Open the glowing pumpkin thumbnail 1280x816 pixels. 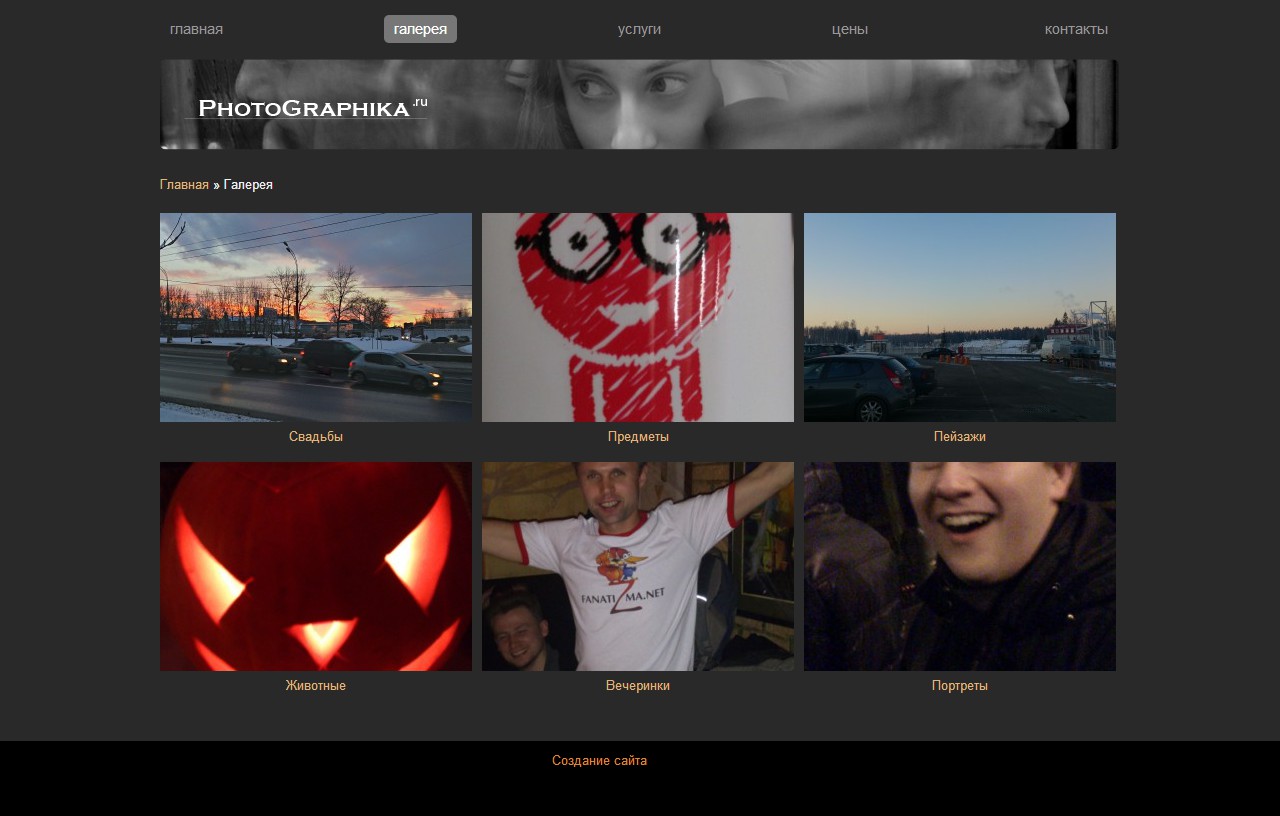[x=316, y=566]
